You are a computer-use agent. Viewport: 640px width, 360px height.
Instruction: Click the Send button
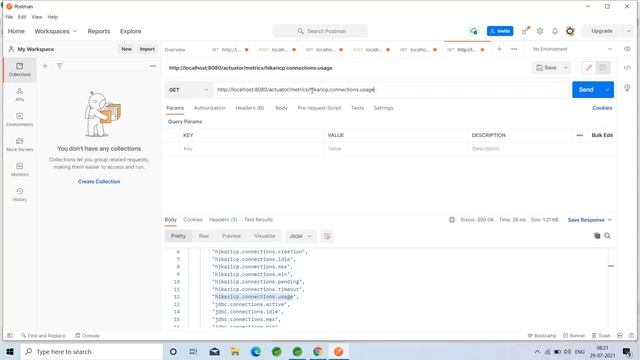click(x=586, y=90)
